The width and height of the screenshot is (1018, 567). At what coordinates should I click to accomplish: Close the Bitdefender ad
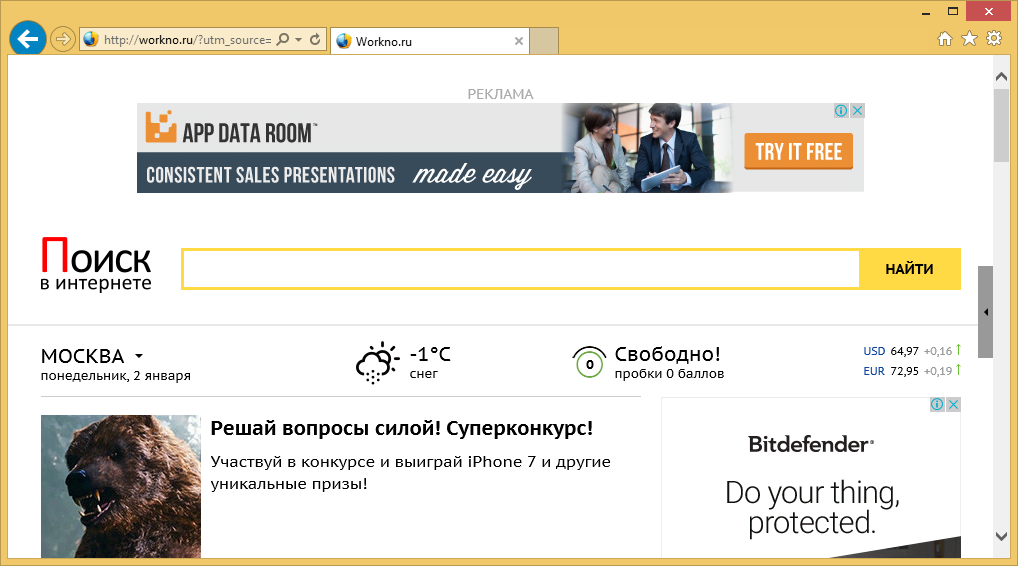(x=953, y=405)
